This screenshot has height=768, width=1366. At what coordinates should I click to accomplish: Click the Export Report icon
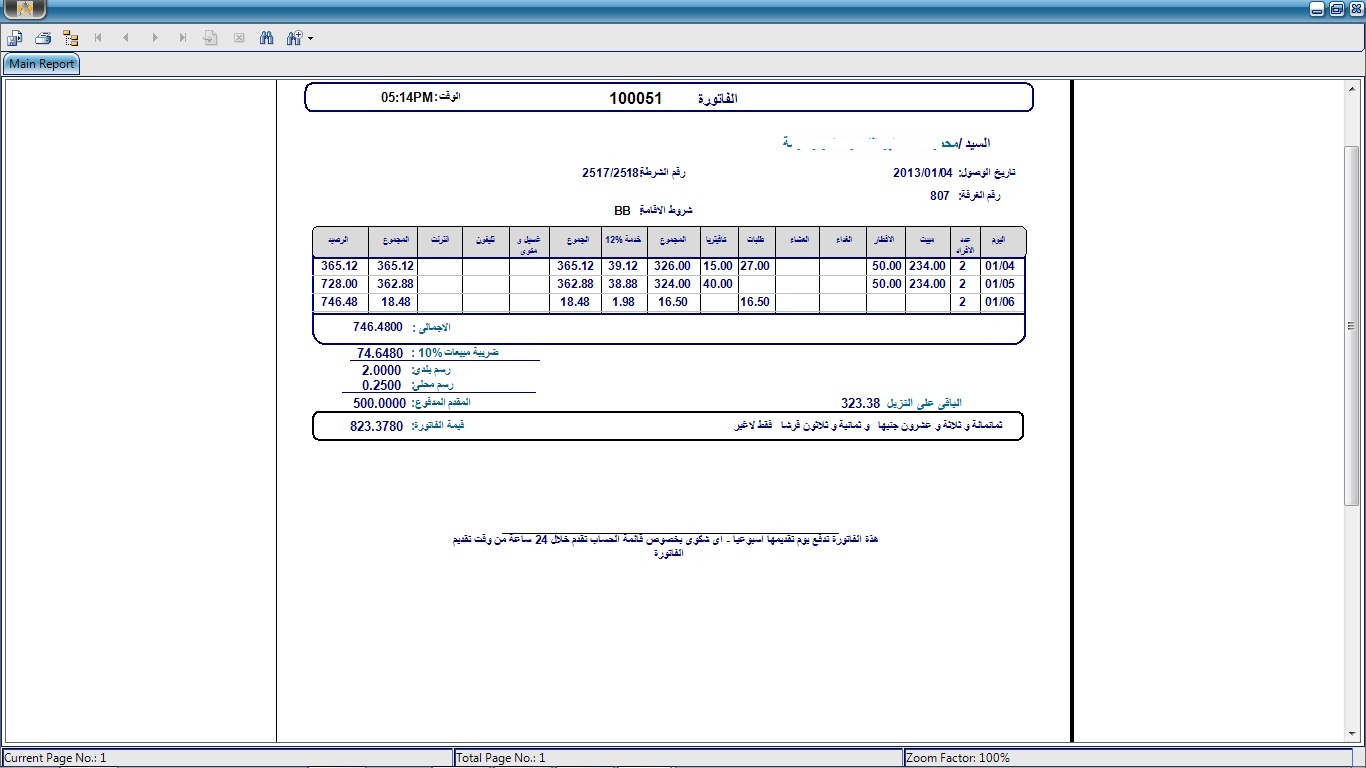[15, 38]
